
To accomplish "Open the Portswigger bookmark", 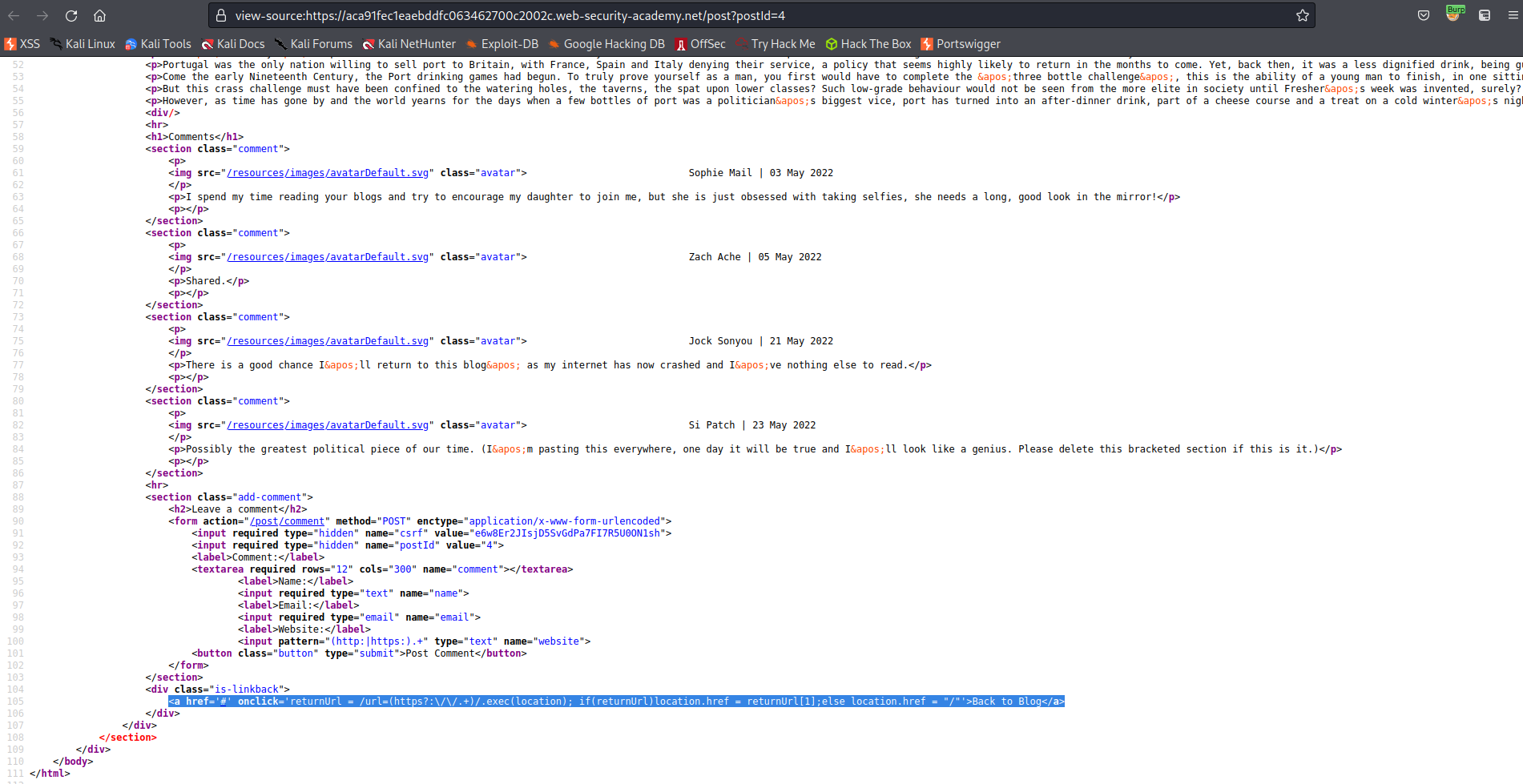I will point(961,44).
